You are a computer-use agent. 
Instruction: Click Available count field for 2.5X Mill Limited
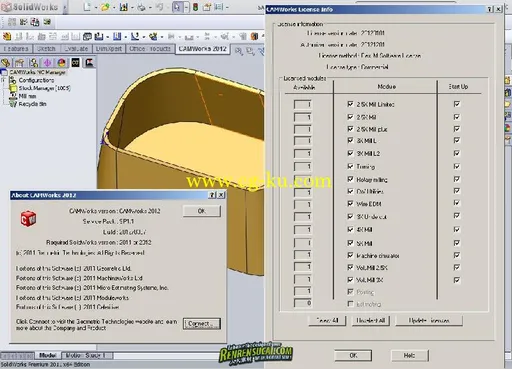click(303, 104)
